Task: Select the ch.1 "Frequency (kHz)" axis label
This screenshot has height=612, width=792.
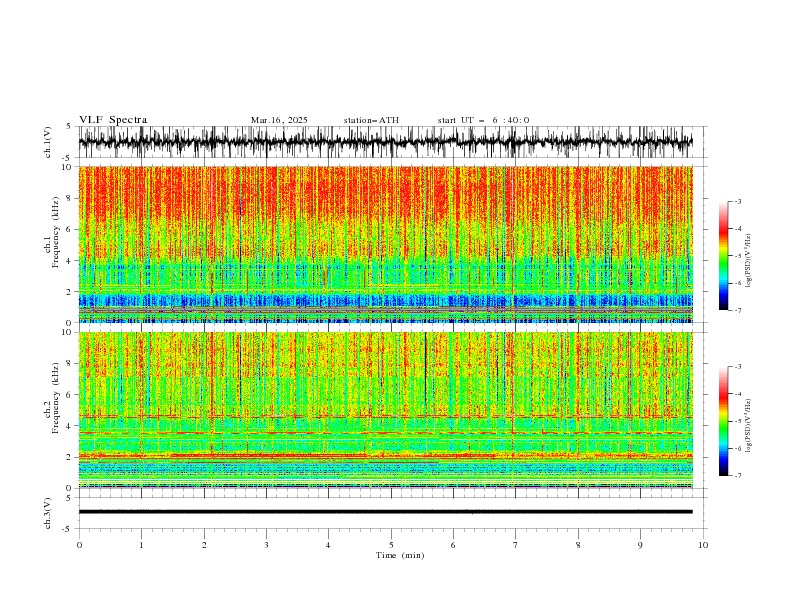Action: [x=56, y=232]
